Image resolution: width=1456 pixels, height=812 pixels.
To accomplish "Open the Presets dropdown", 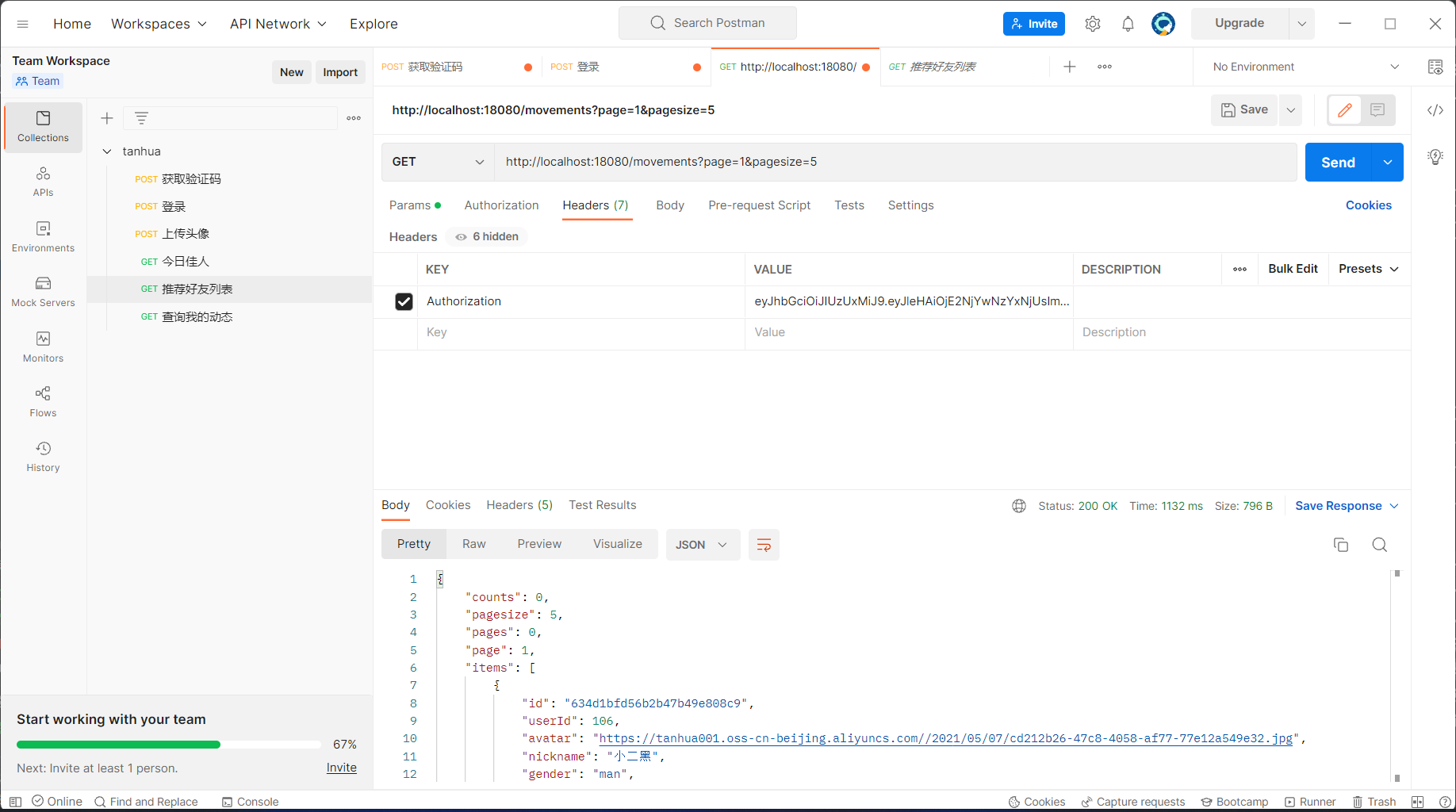I will coord(1369,269).
